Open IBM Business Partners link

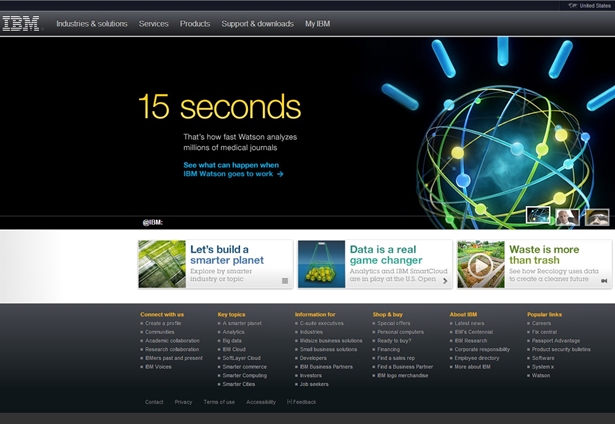click(326, 367)
